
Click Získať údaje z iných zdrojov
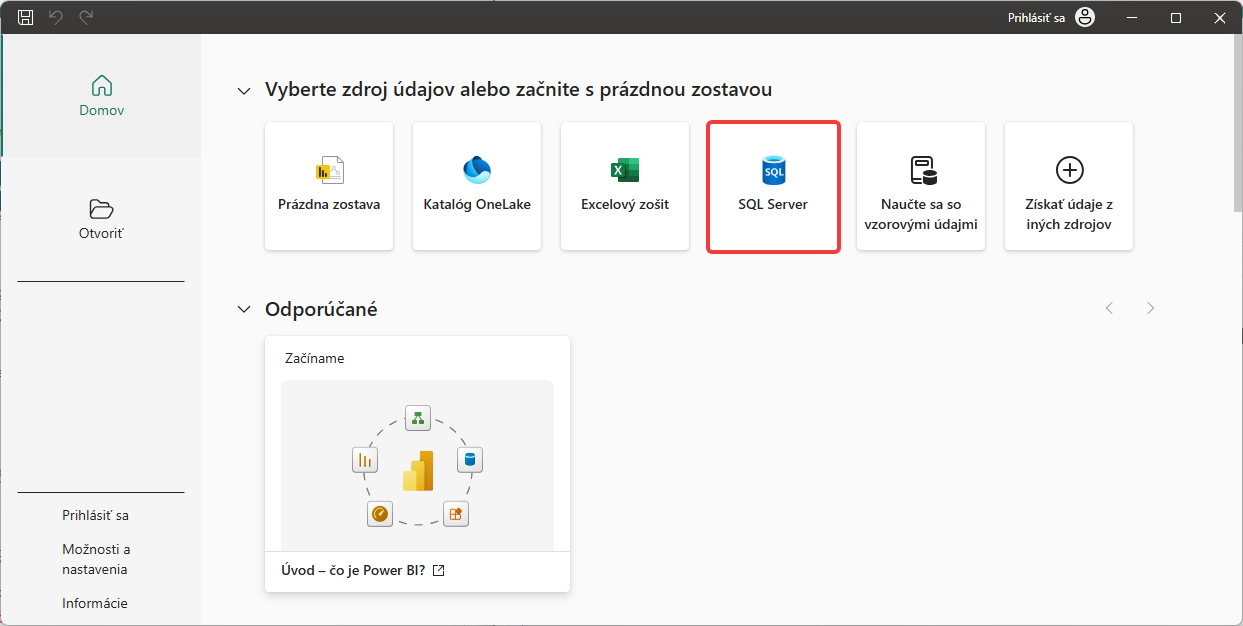point(1069,186)
